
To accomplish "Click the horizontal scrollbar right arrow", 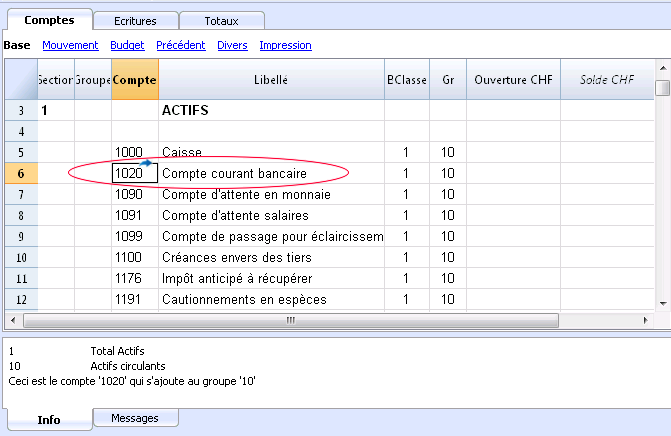I will 645,320.
